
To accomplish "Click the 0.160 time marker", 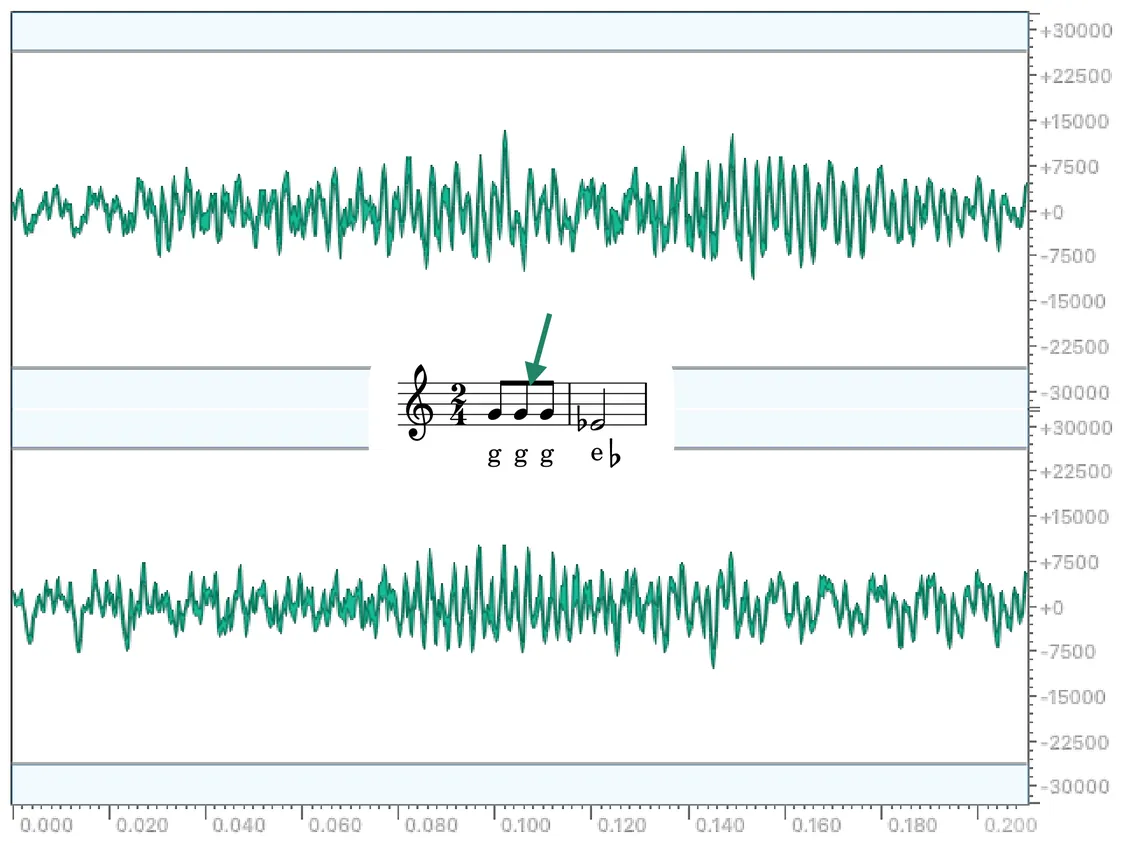I will tap(816, 825).
